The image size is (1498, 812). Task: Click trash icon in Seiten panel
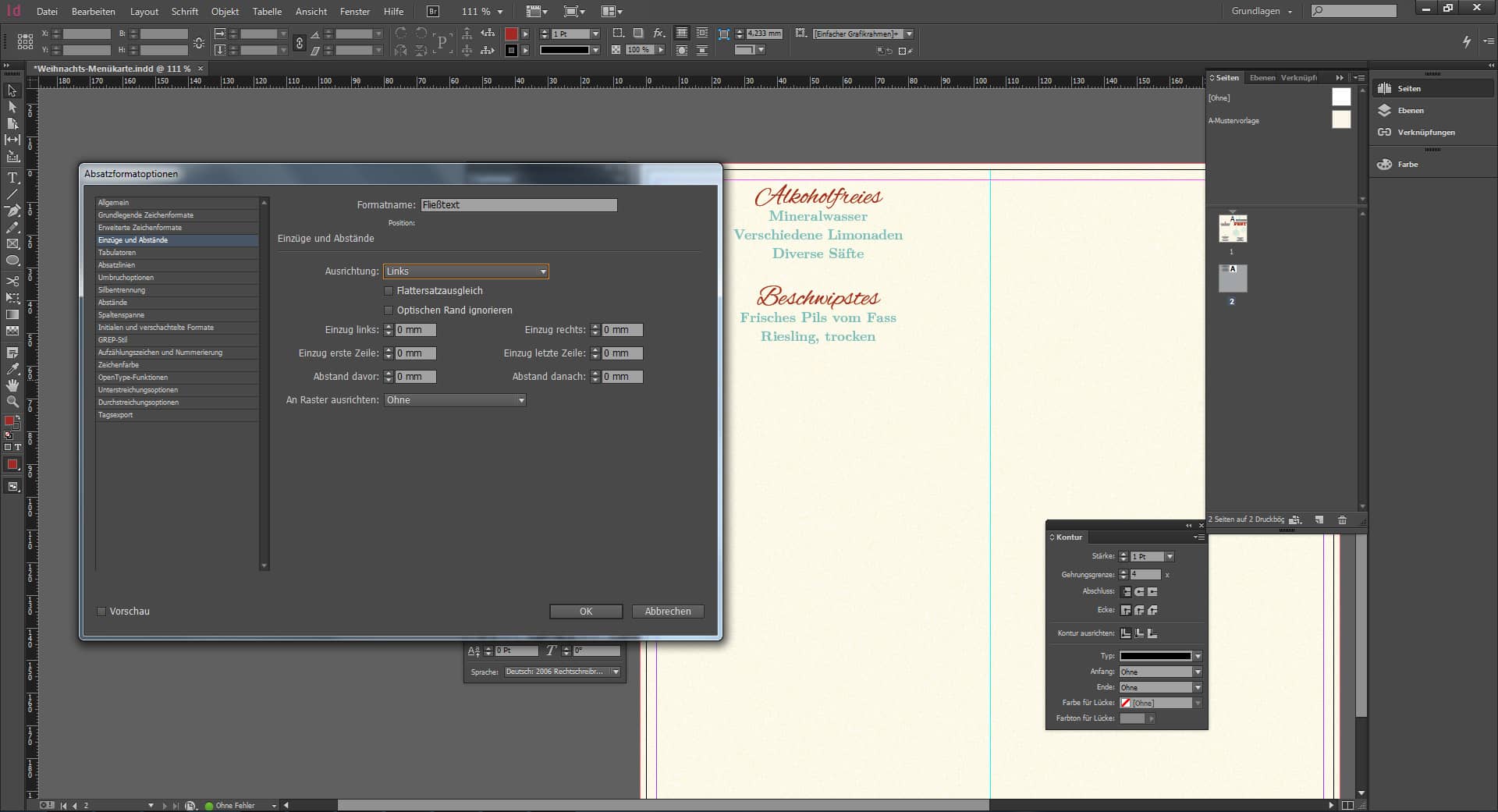coord(1342,520)
